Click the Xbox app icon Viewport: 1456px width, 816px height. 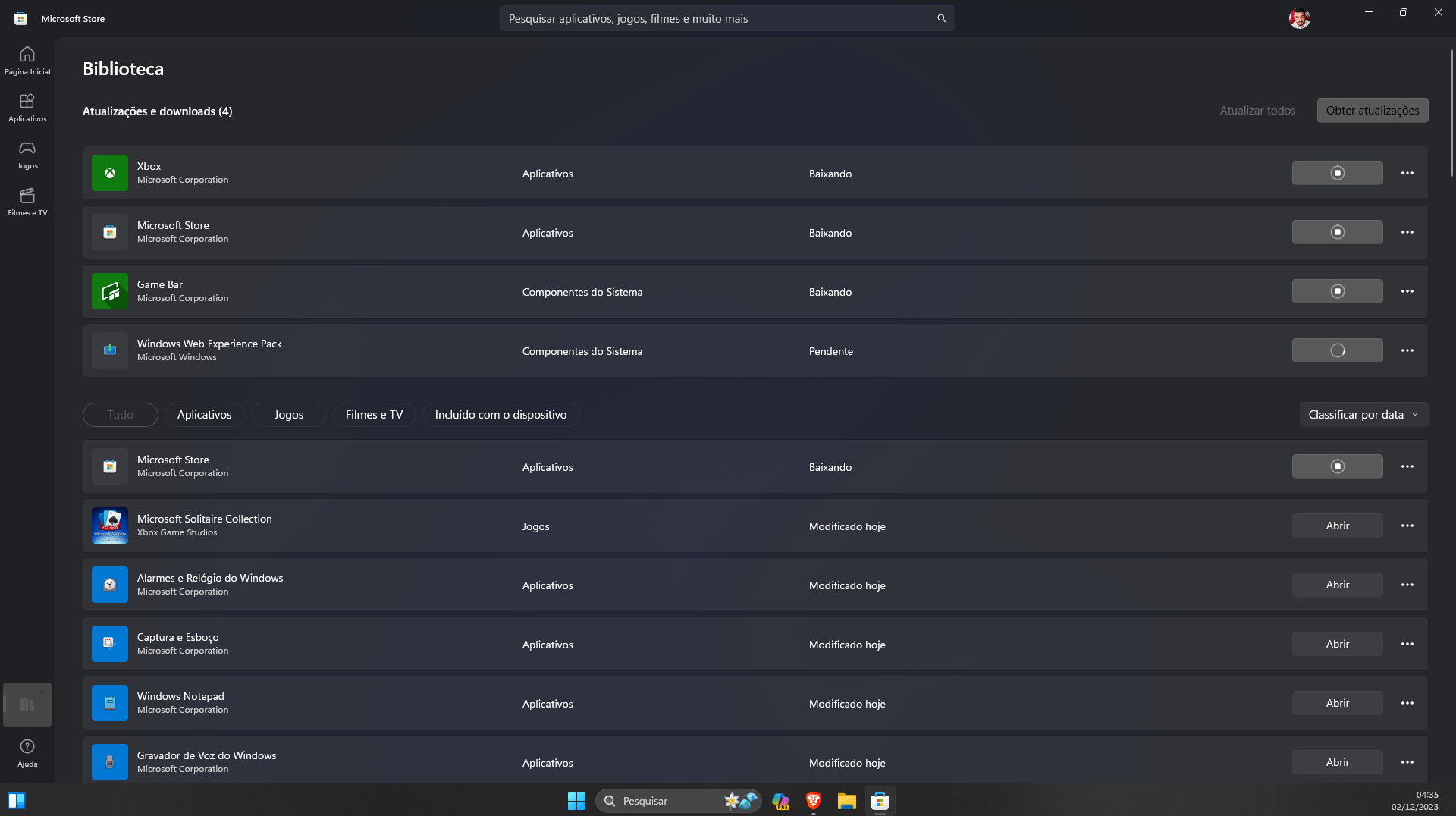[x=110, y=173]
